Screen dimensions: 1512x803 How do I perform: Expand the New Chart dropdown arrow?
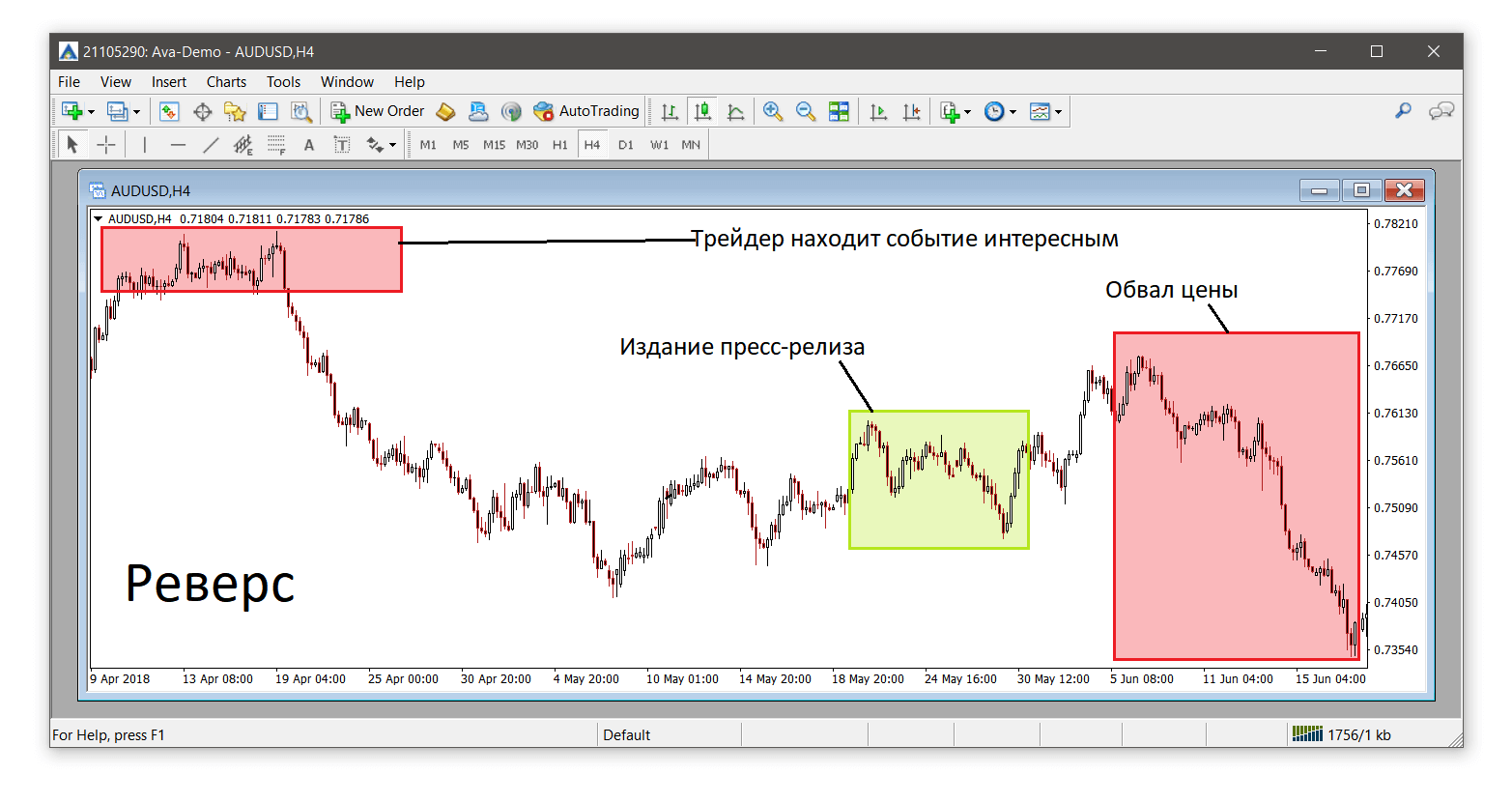point(92,112)
